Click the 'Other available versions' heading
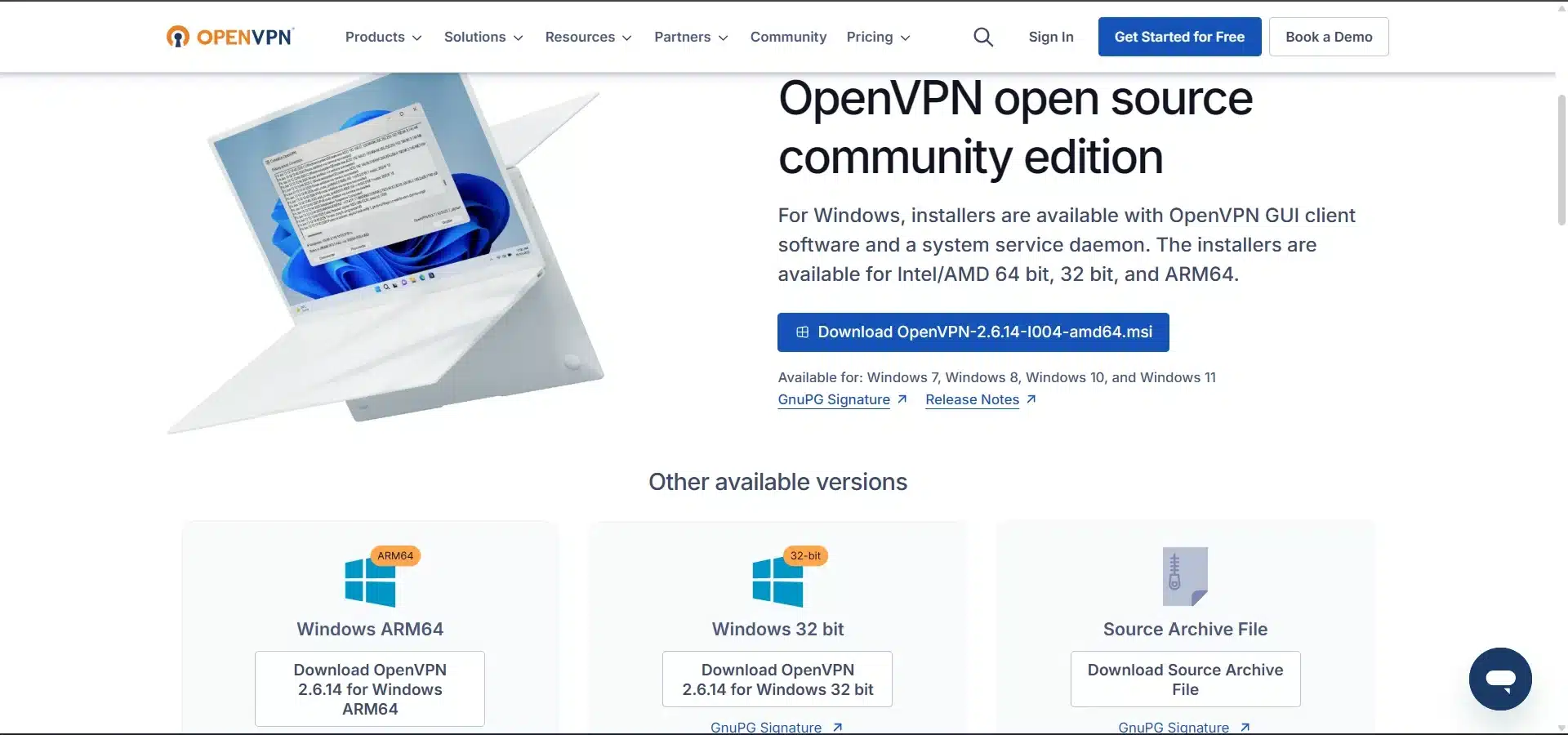This screenshot has width=1568, height=735. tap(777, 482)
